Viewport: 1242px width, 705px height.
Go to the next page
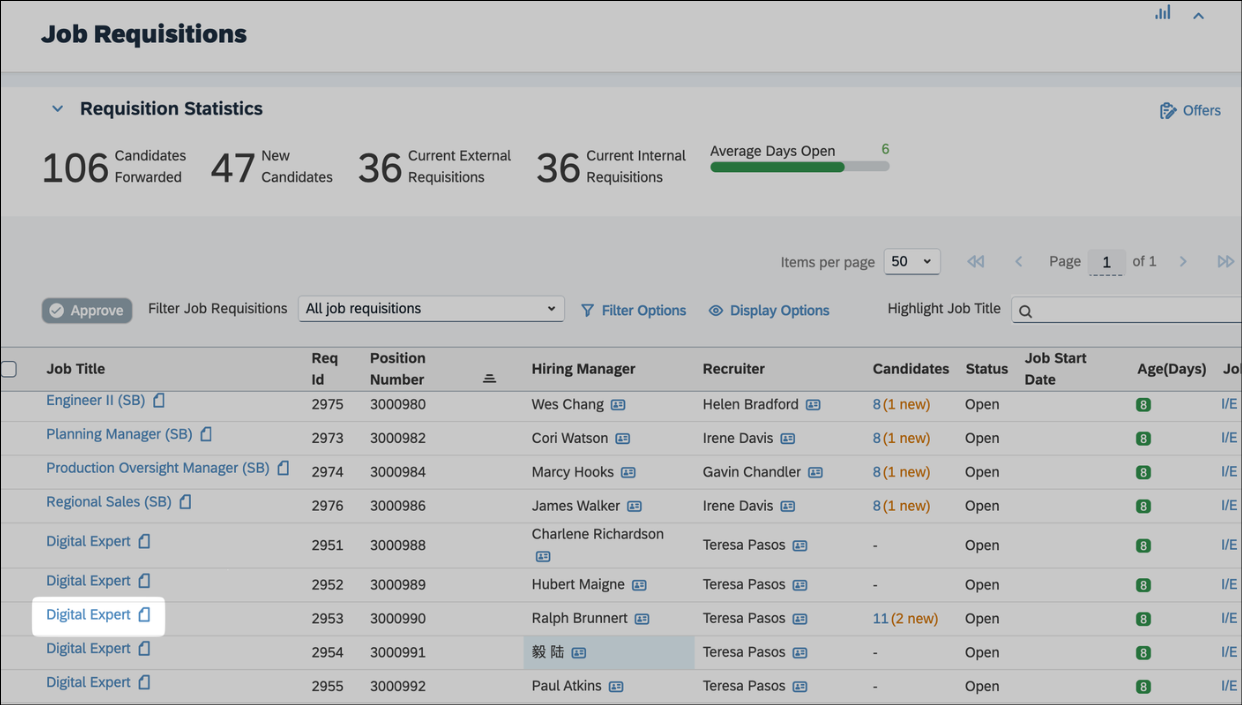click(x=1183, y=261)
